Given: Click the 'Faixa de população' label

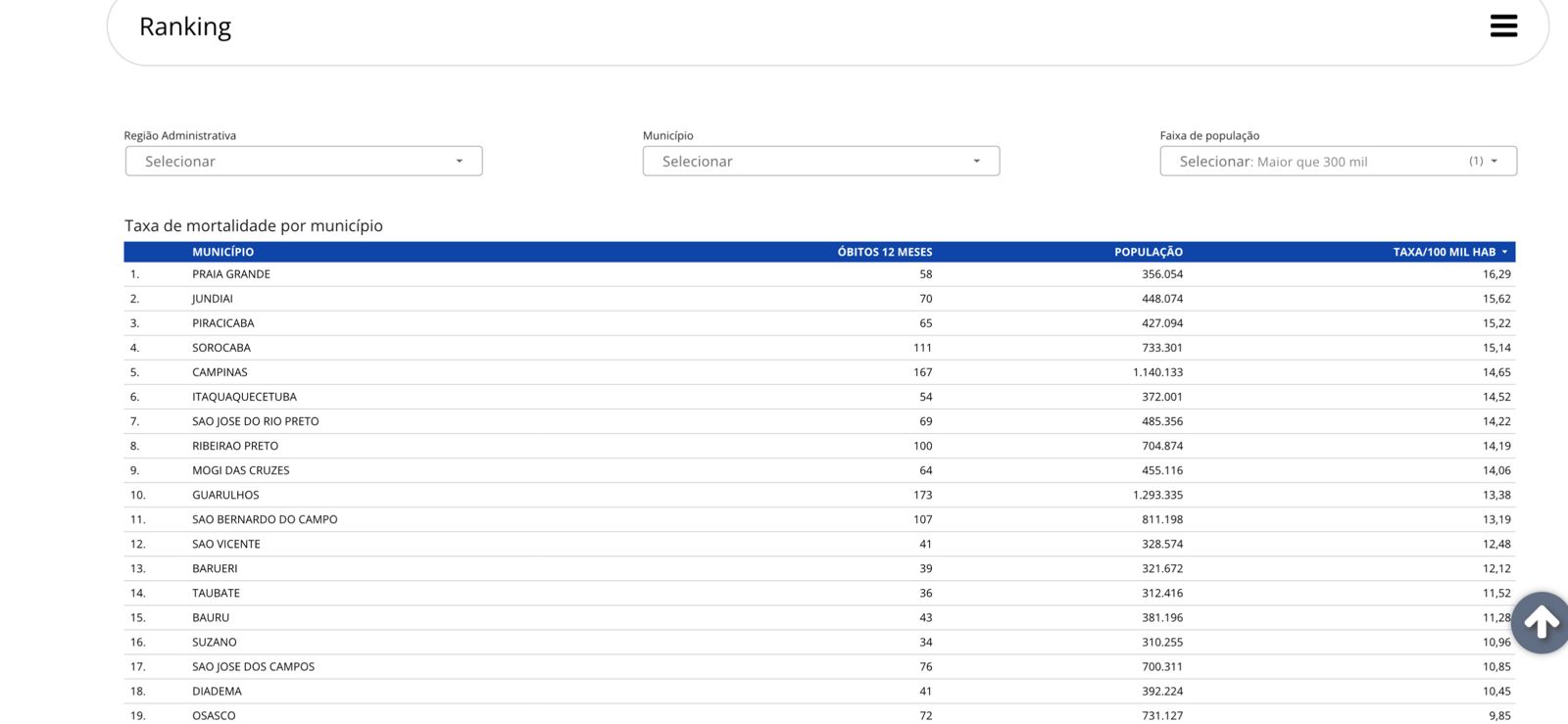Looking at the screenshot, I should pyautogui.click(x=1209, y=135).
